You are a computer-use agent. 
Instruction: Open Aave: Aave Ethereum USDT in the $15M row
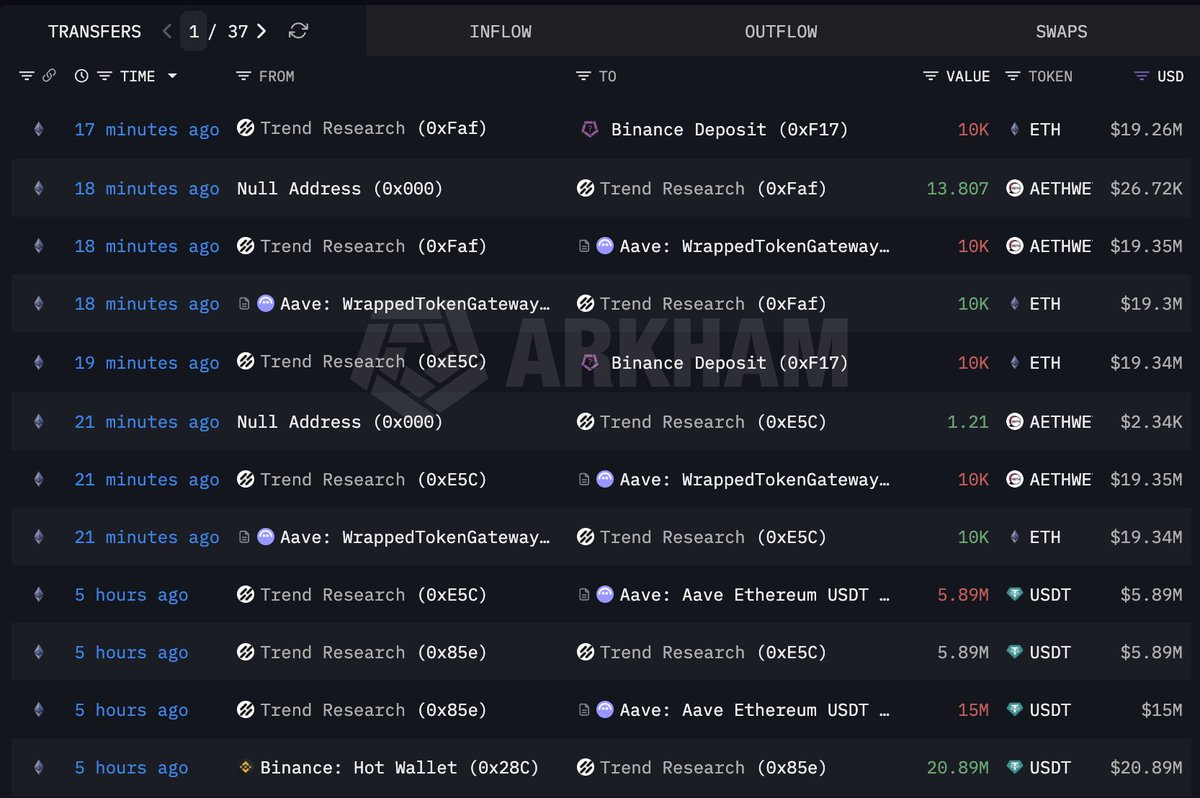coord(755,710)
